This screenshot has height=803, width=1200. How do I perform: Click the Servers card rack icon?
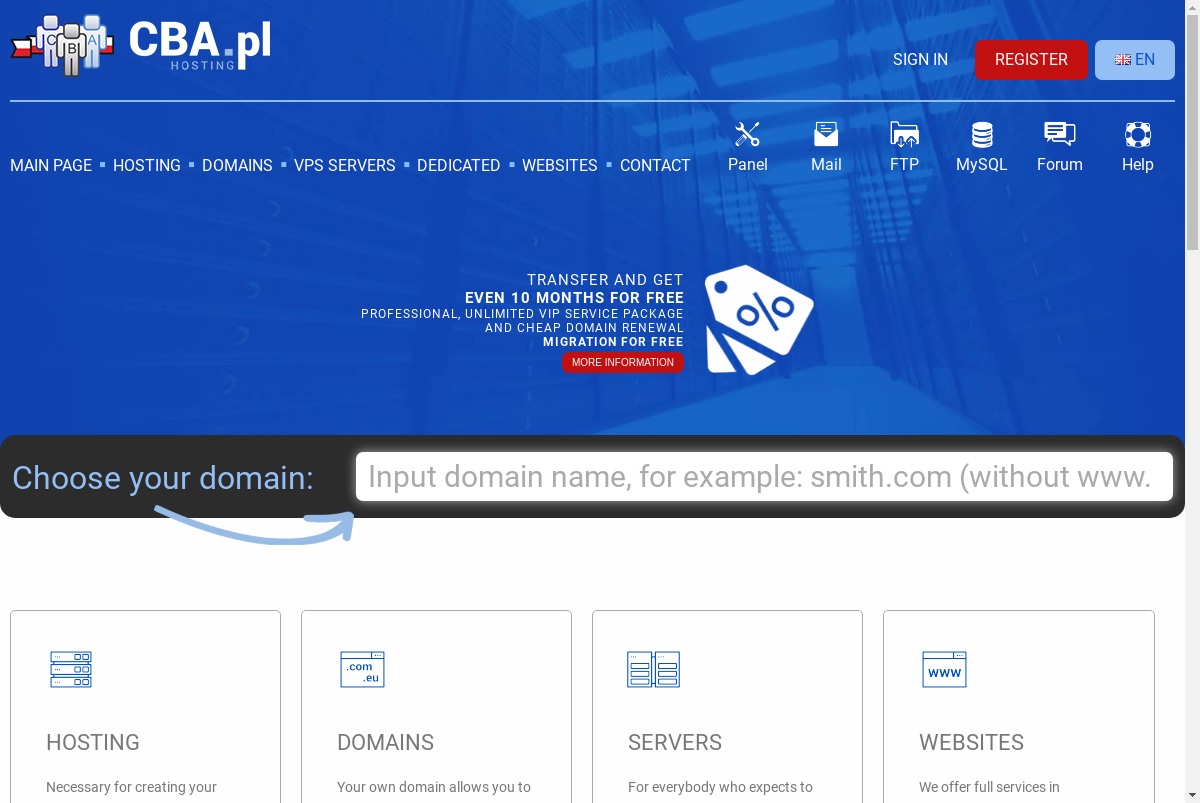(653, 669)
